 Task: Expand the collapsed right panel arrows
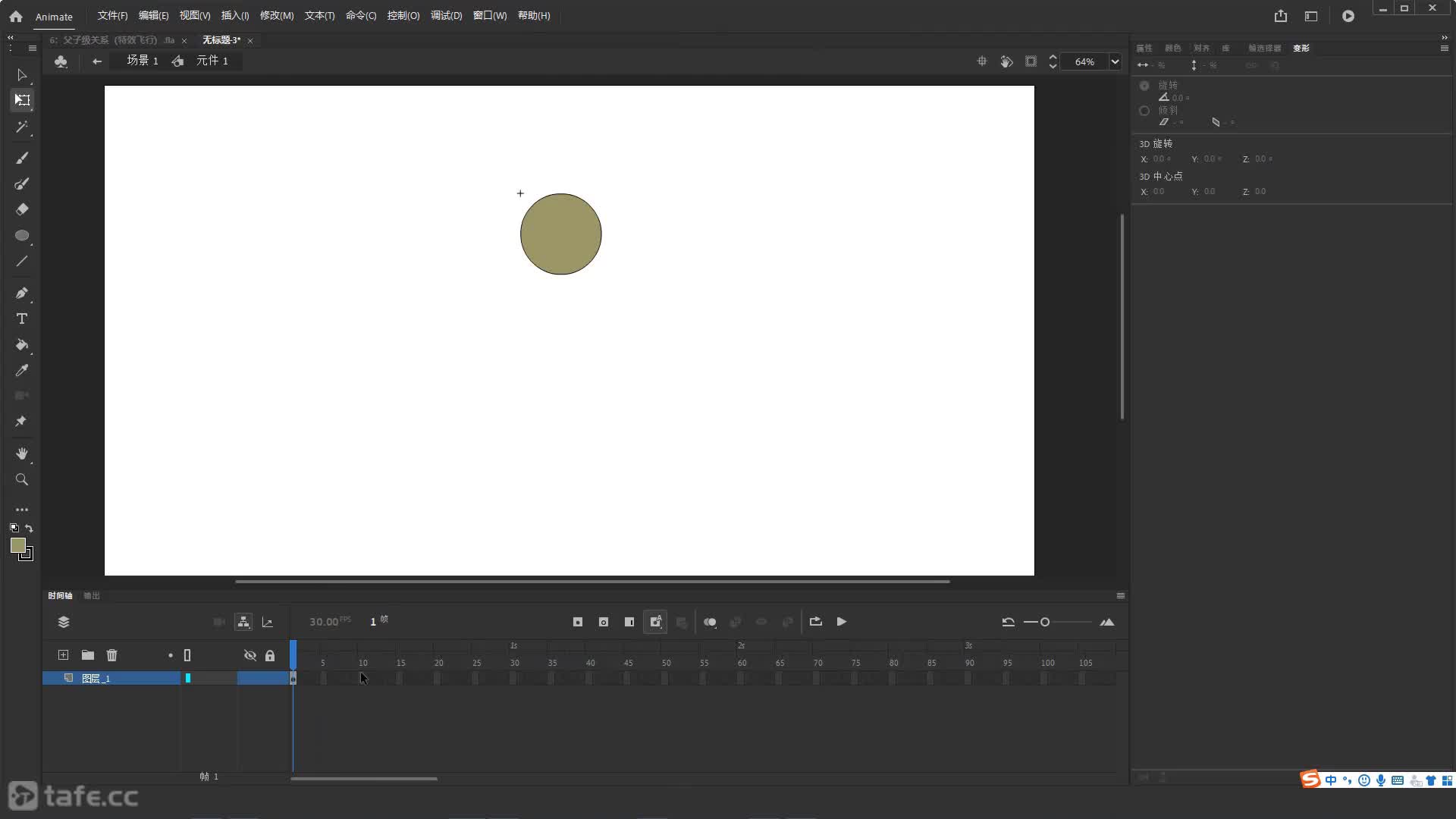click(x=1444, y=36)
